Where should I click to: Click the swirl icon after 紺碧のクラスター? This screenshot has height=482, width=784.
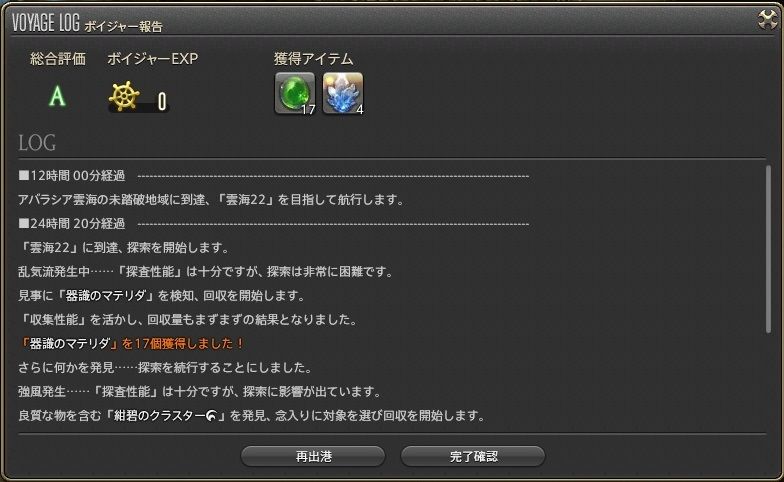[x=212, y=416]
